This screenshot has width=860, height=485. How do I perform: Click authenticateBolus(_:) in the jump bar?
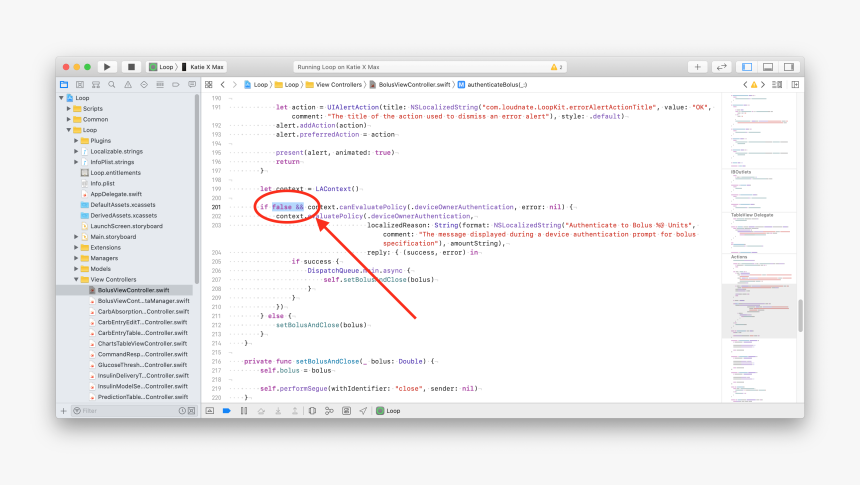(497, 85)
